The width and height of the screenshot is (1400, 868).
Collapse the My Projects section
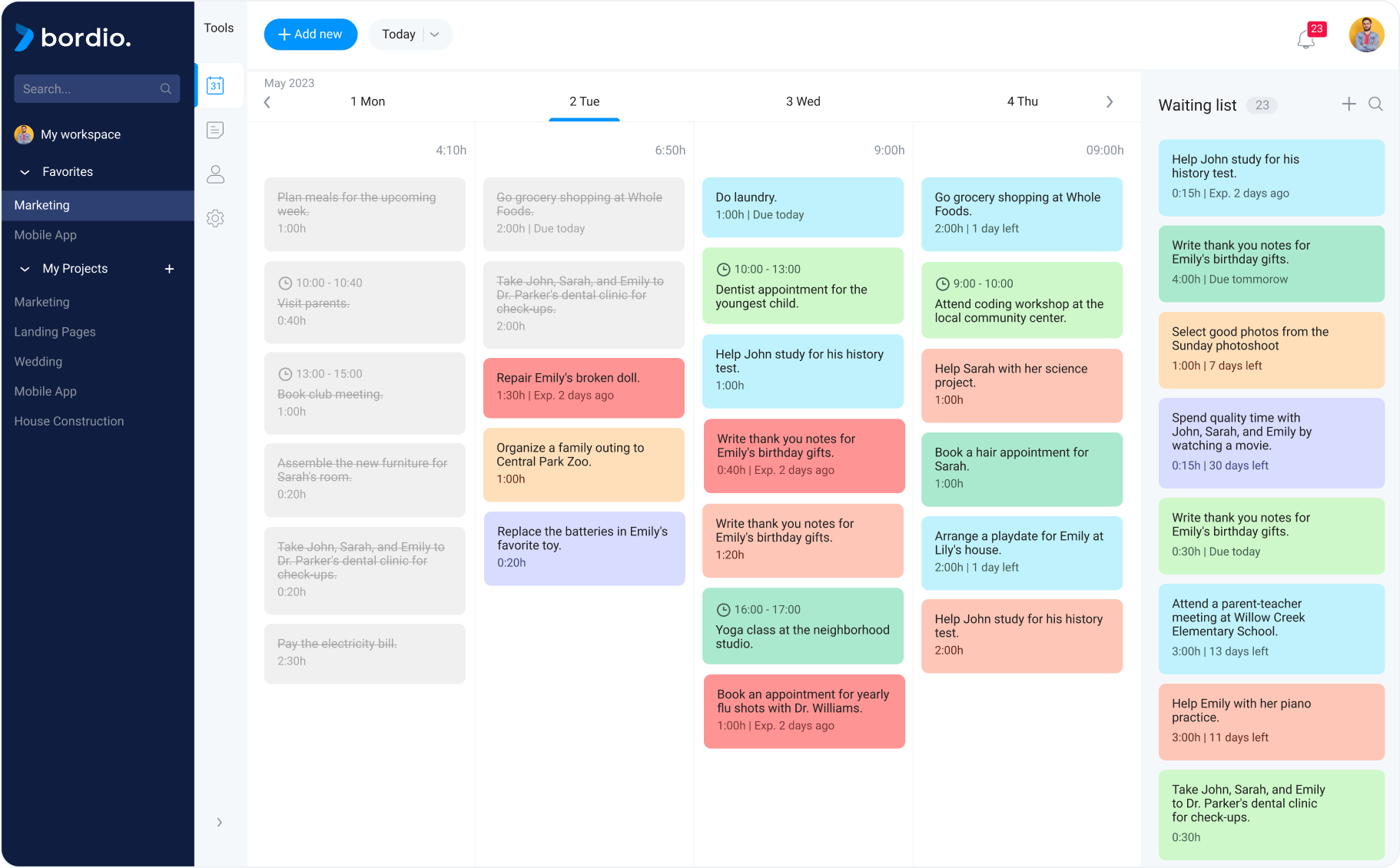(25, 269)
